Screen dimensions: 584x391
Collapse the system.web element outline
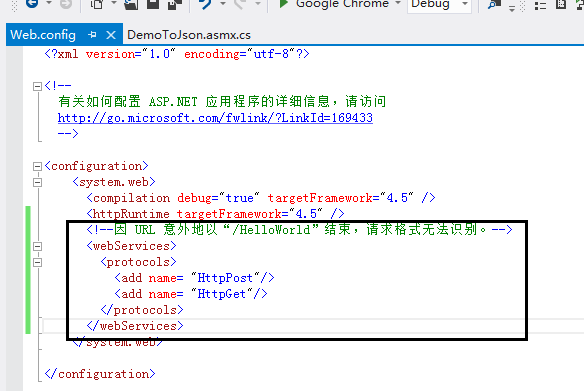(37, 182)
